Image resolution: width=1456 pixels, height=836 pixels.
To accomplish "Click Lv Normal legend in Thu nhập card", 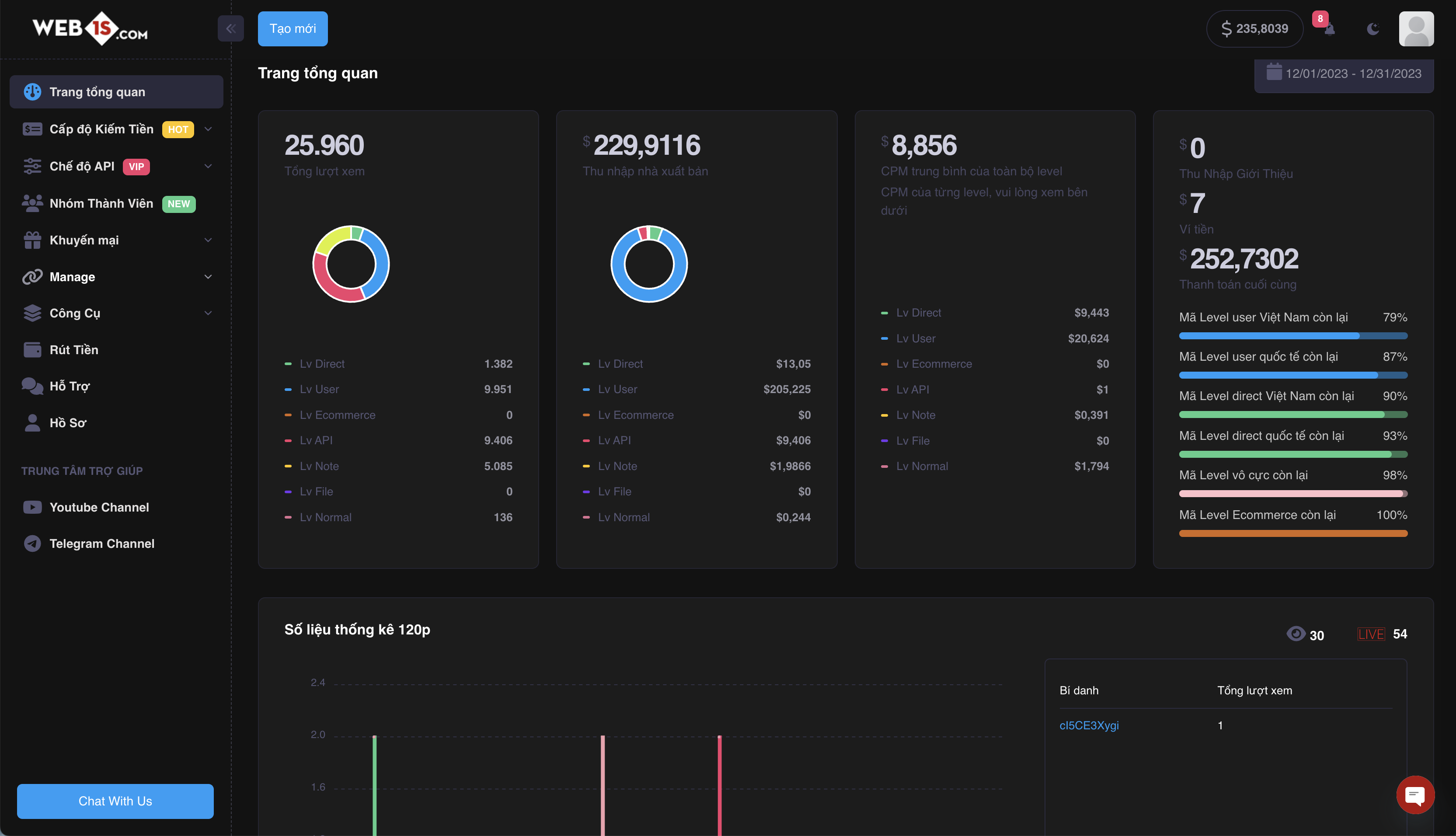I will pos(623,517).
